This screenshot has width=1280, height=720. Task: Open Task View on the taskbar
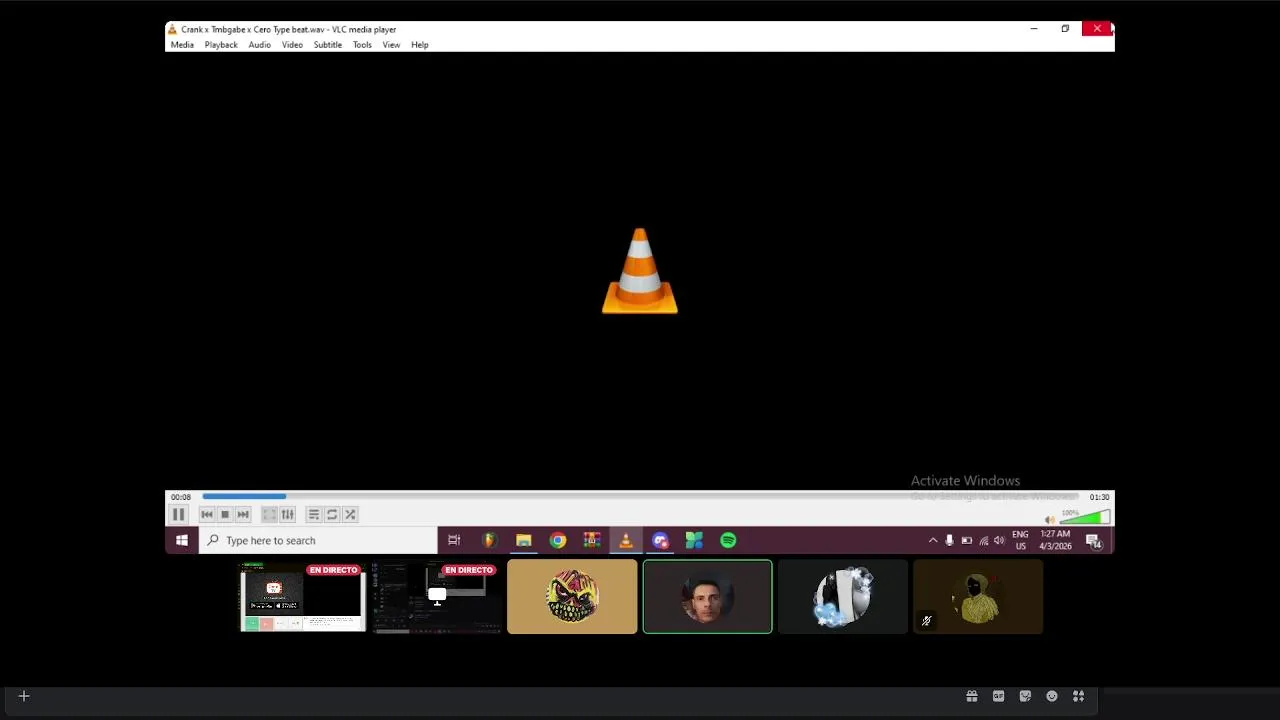pyautogui.click(x=454, y=541)
